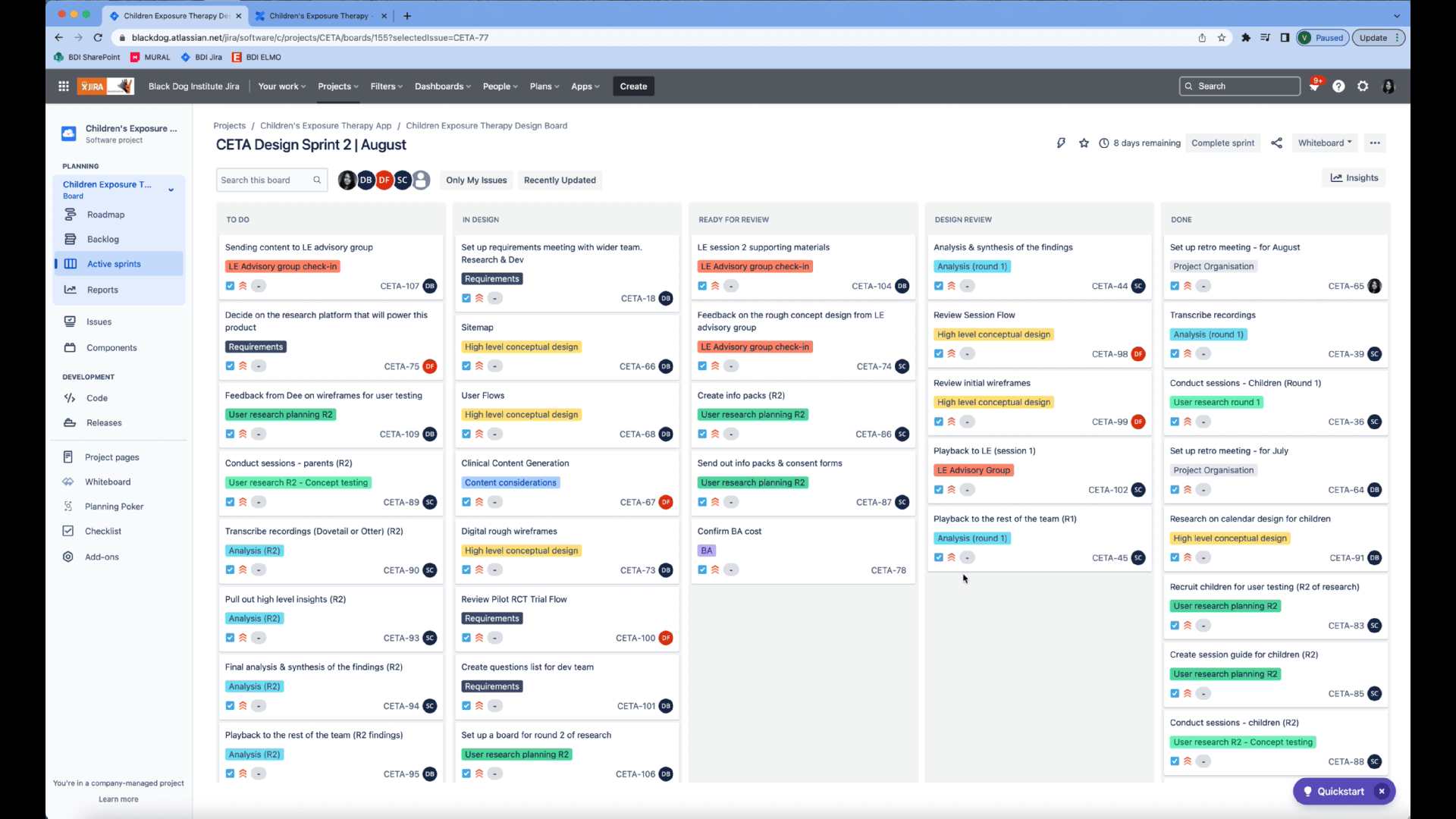Open Jira settings gear icon

point(1363,86)
